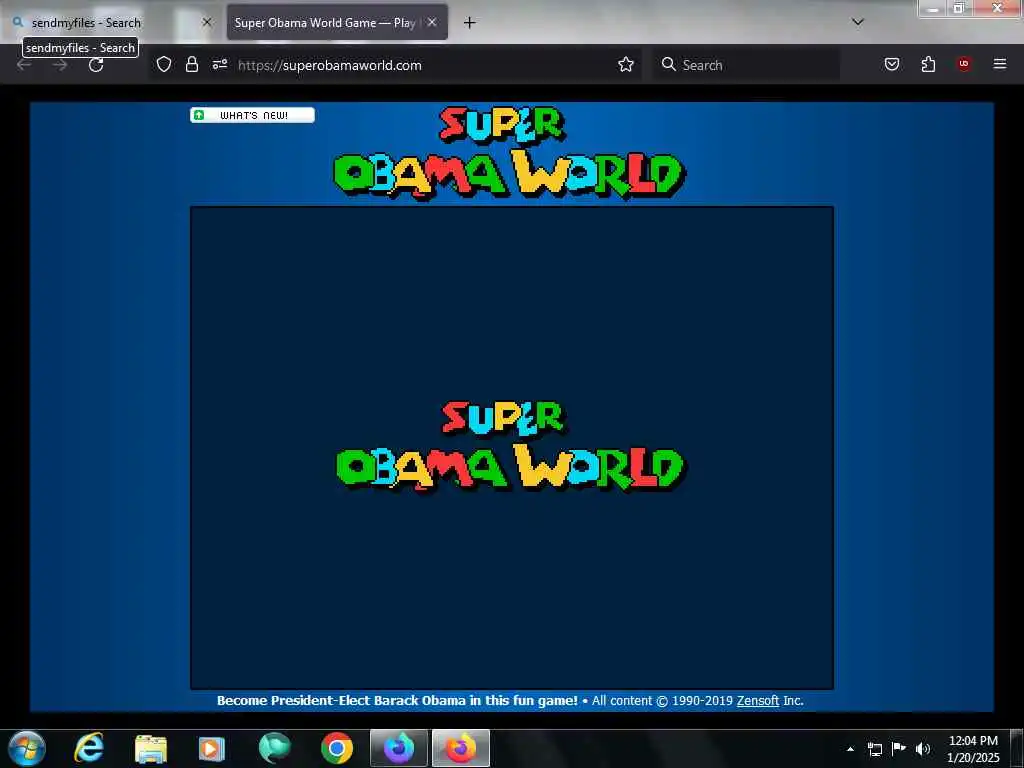Click the game area logo to start

pos(509,446)
